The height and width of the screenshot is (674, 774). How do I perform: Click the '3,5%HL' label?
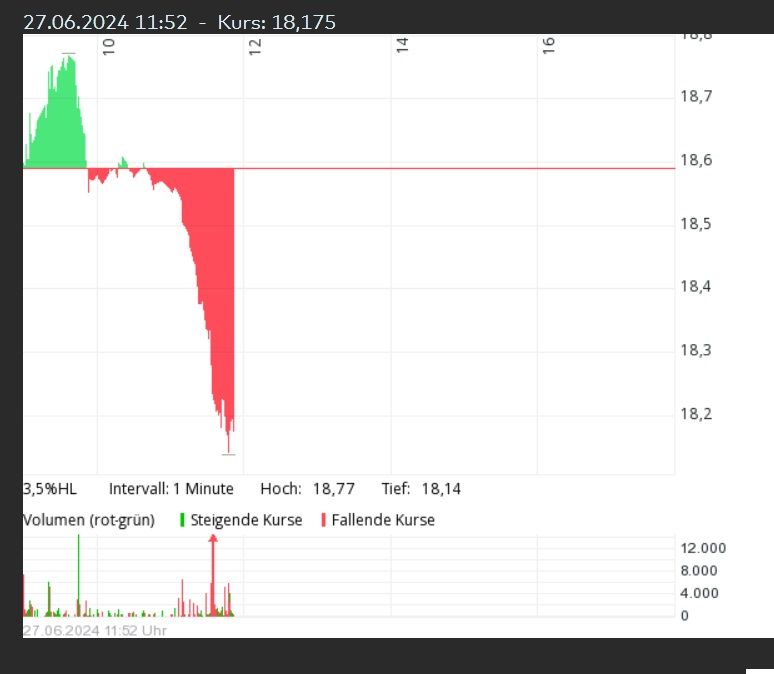(50, 489)
